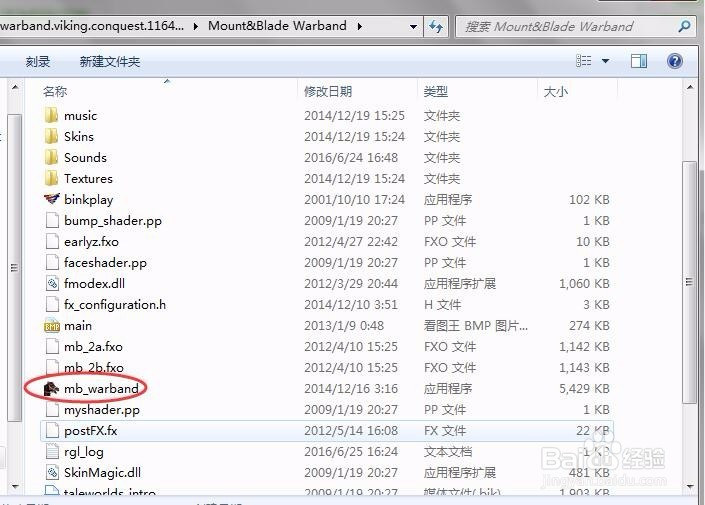Select the mb_2a.fxo file icon

point(52,347)
